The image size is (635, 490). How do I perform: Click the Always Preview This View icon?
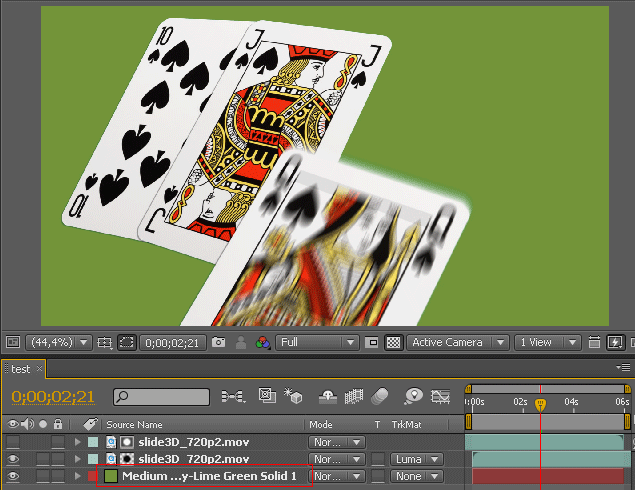tap(13, 342)
